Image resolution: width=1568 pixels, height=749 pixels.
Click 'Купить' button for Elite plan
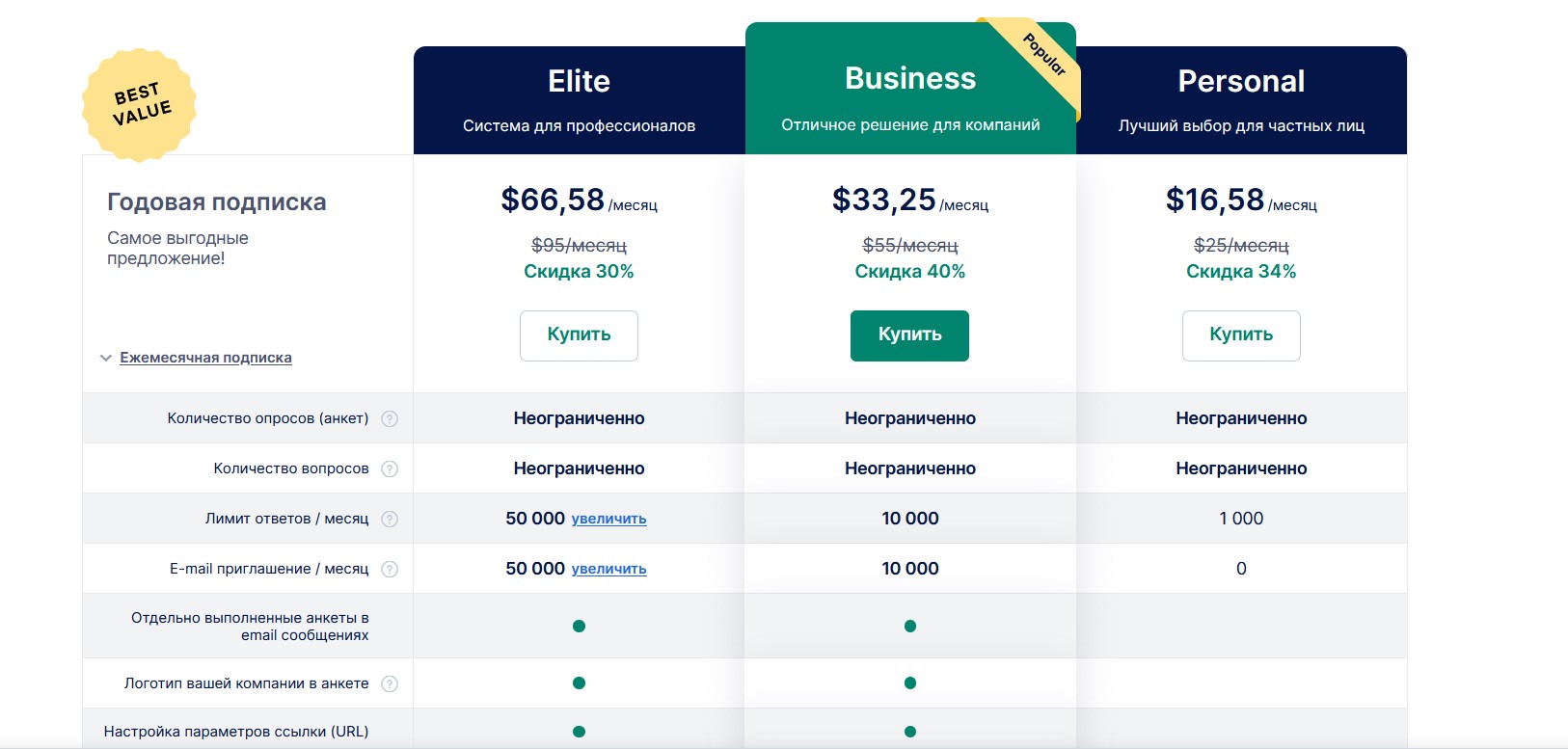[x=579, y=335]
